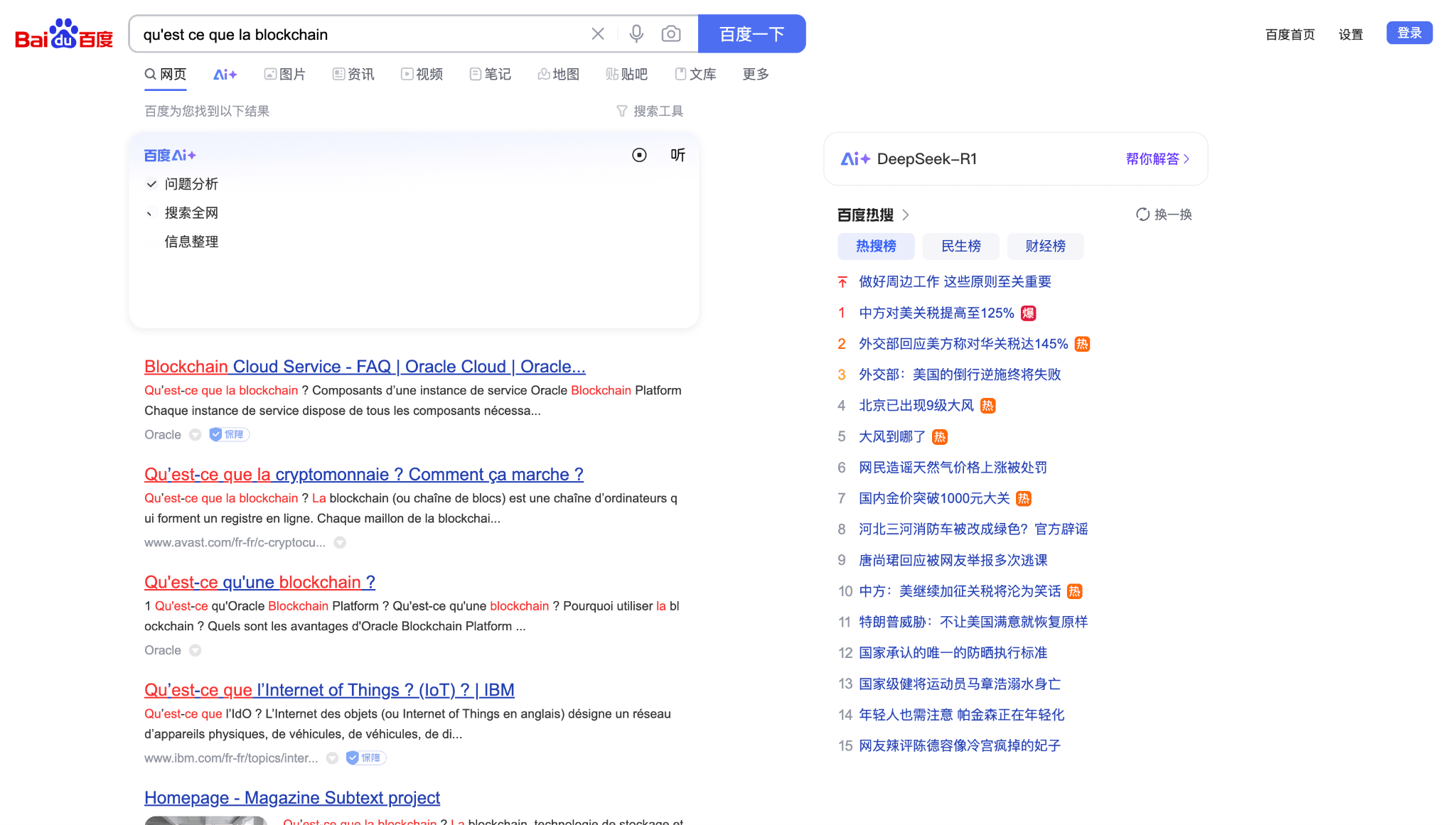Open hot topic 国家承认的唯一的防晒执行标准
Screen dimensions: 1456x825
[x=953, y=653]
